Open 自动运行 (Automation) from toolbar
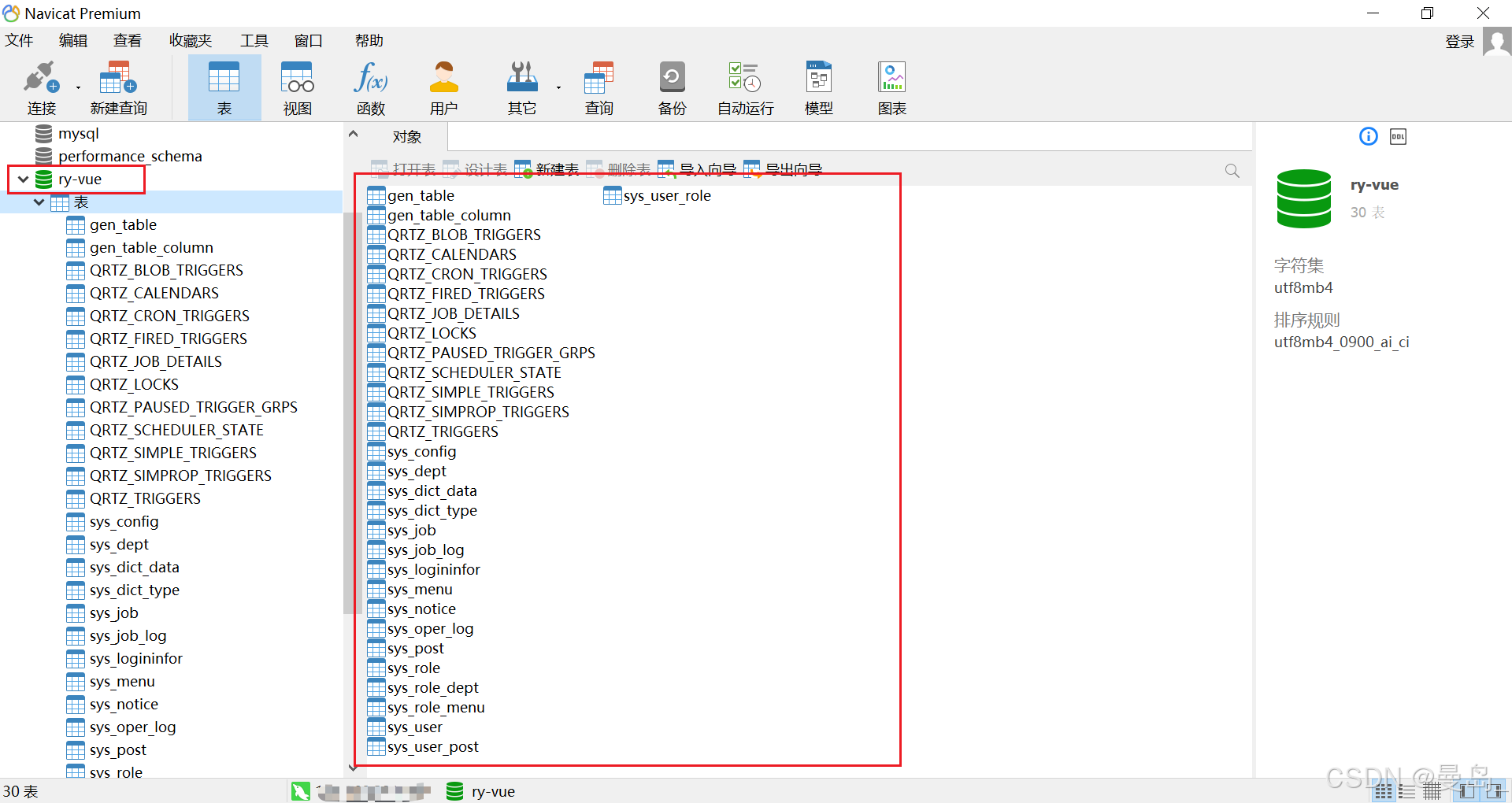Viewport: 1512px width, 803px height. click(745, 87)
